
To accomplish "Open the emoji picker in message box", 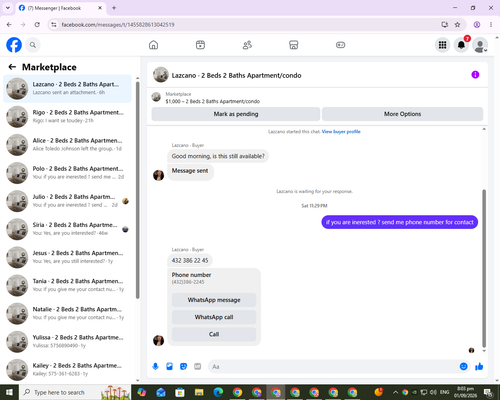I will click(463, 367).
